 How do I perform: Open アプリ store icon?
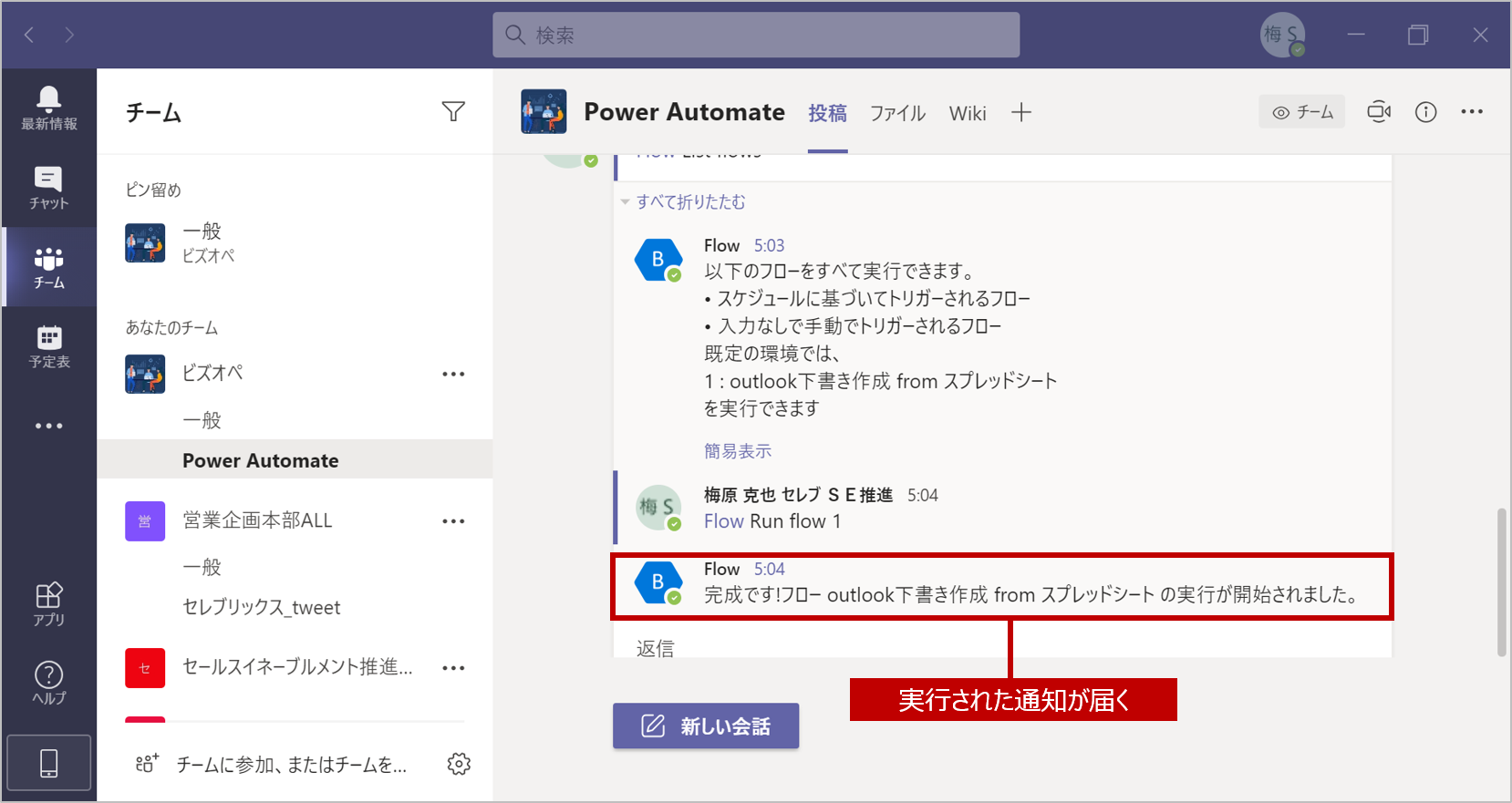pyautogui.click(x=48, y=603)
